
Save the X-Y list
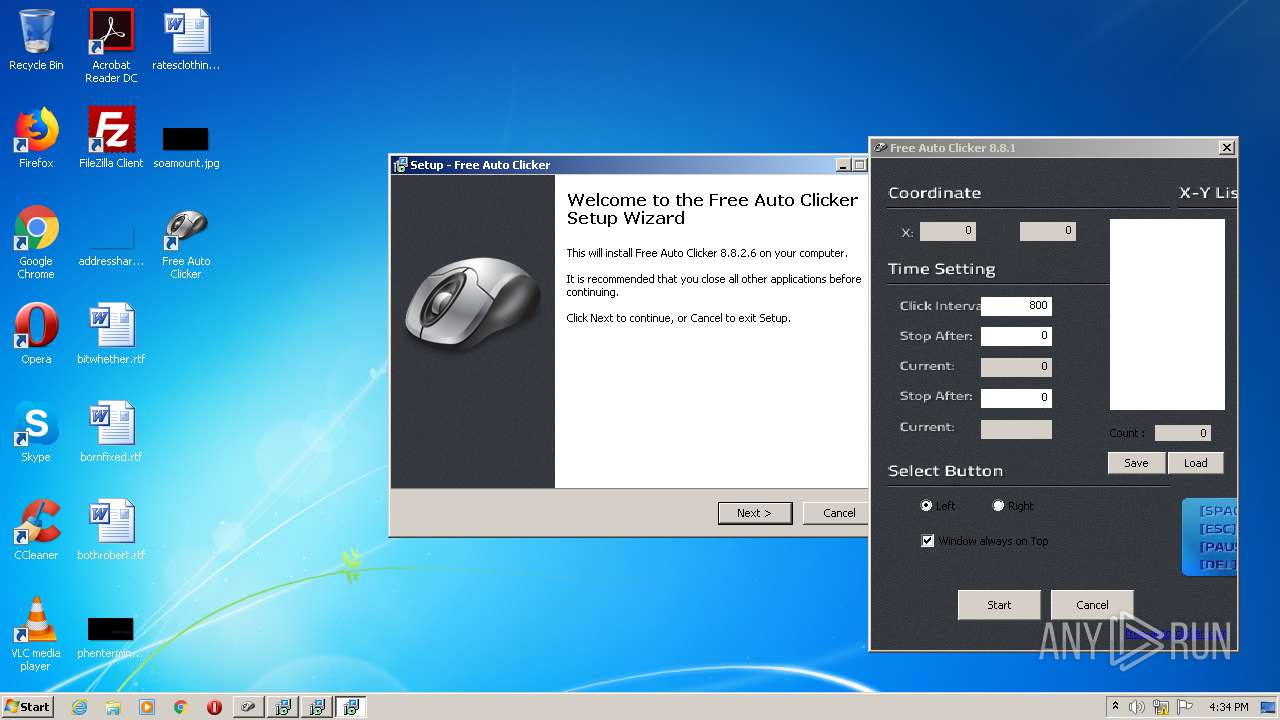(1136, 463)
